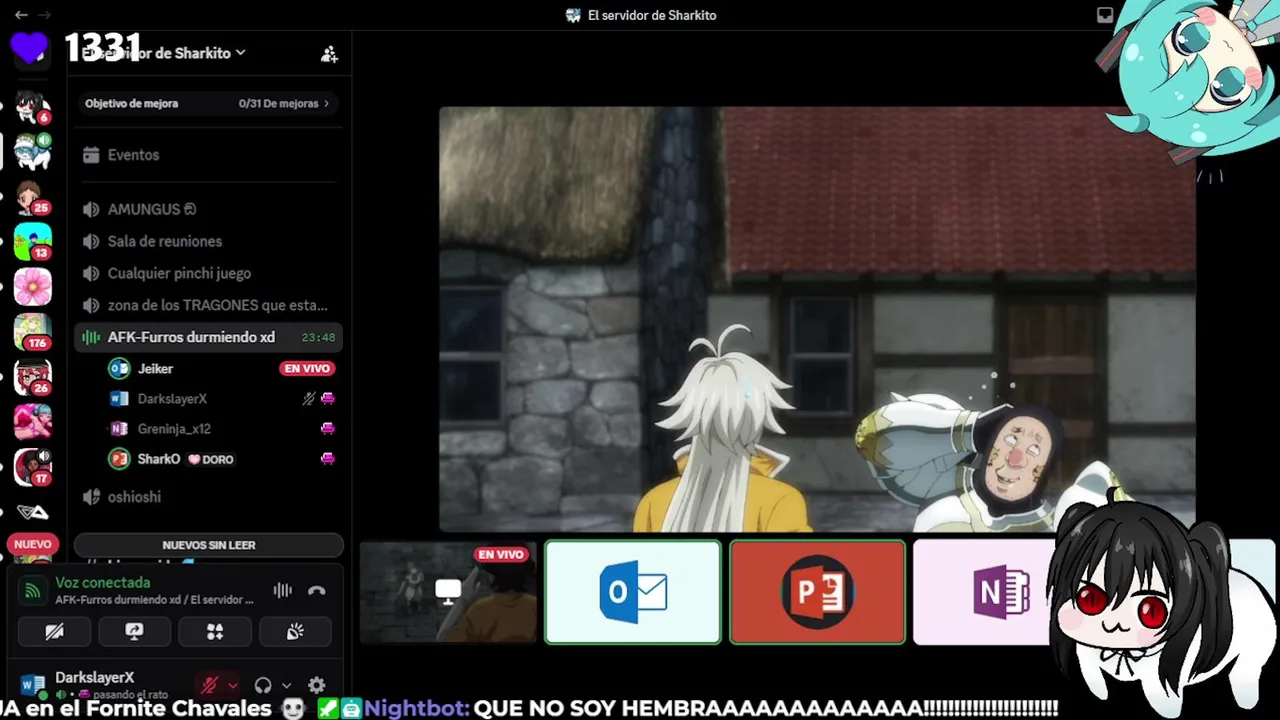Screen dimensions: 1280x720
Task: Open the pink flower server icon
Action: click(x=32, y=287)
